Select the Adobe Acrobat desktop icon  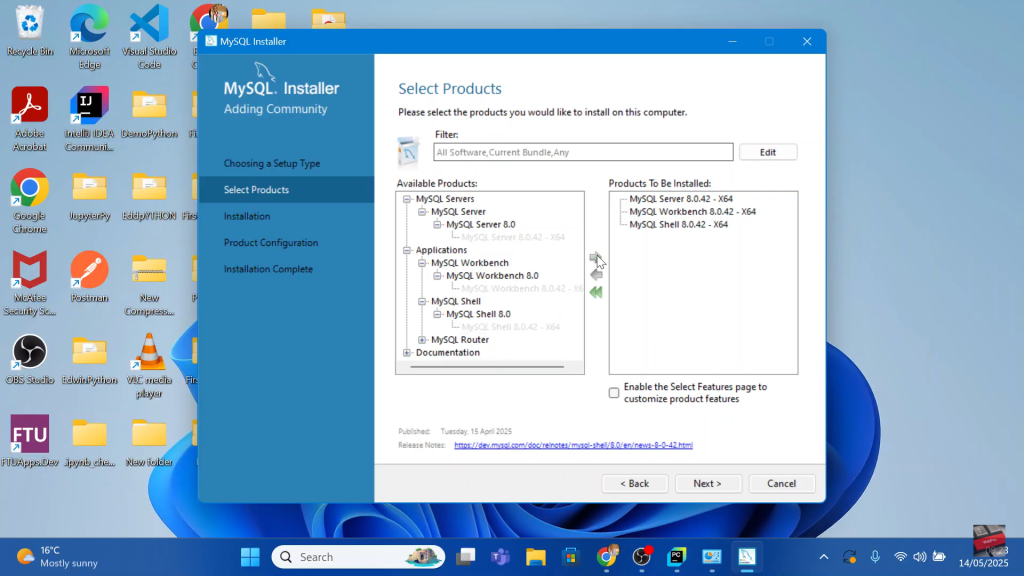coord(29,120)
